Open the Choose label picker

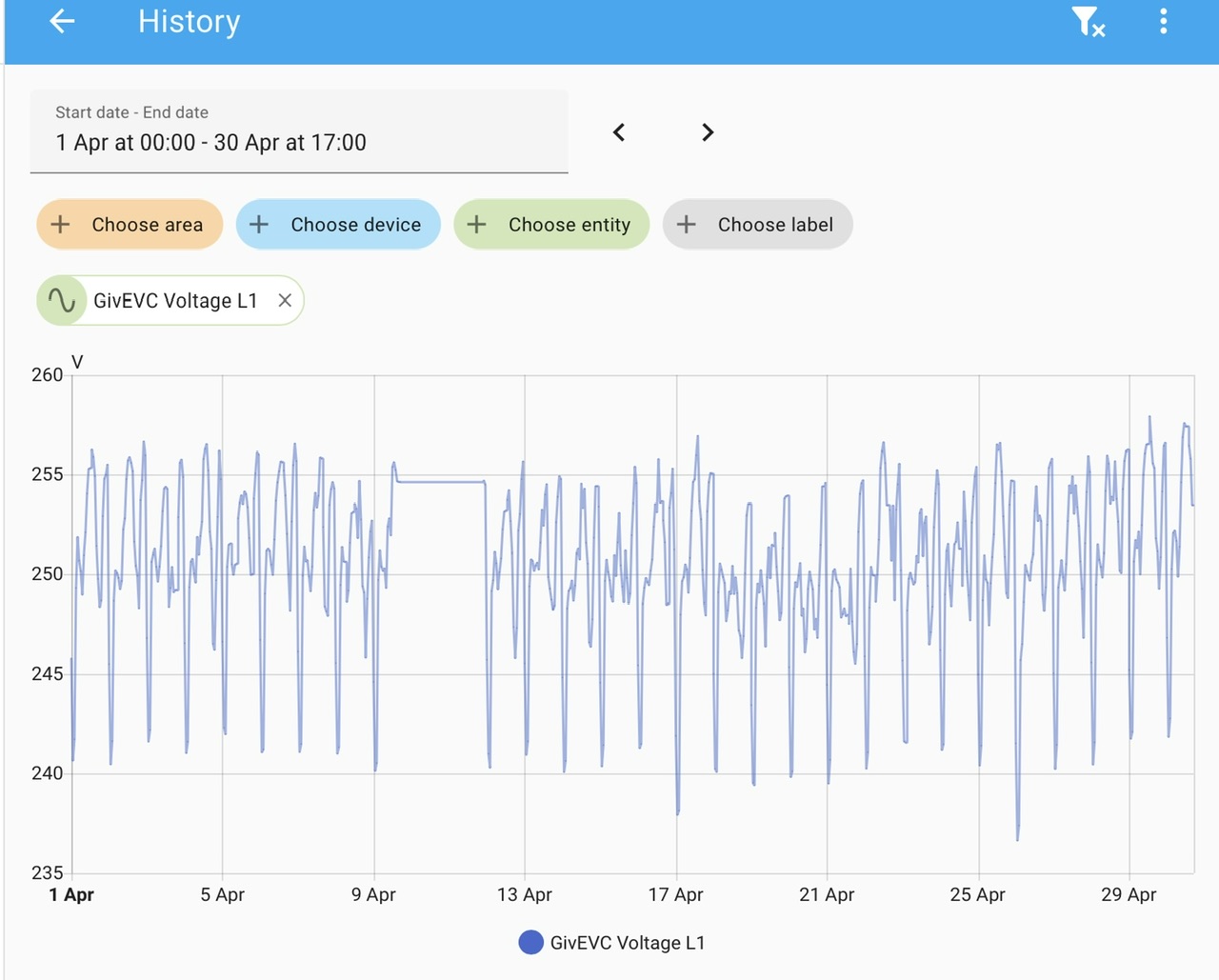[757, 225]
